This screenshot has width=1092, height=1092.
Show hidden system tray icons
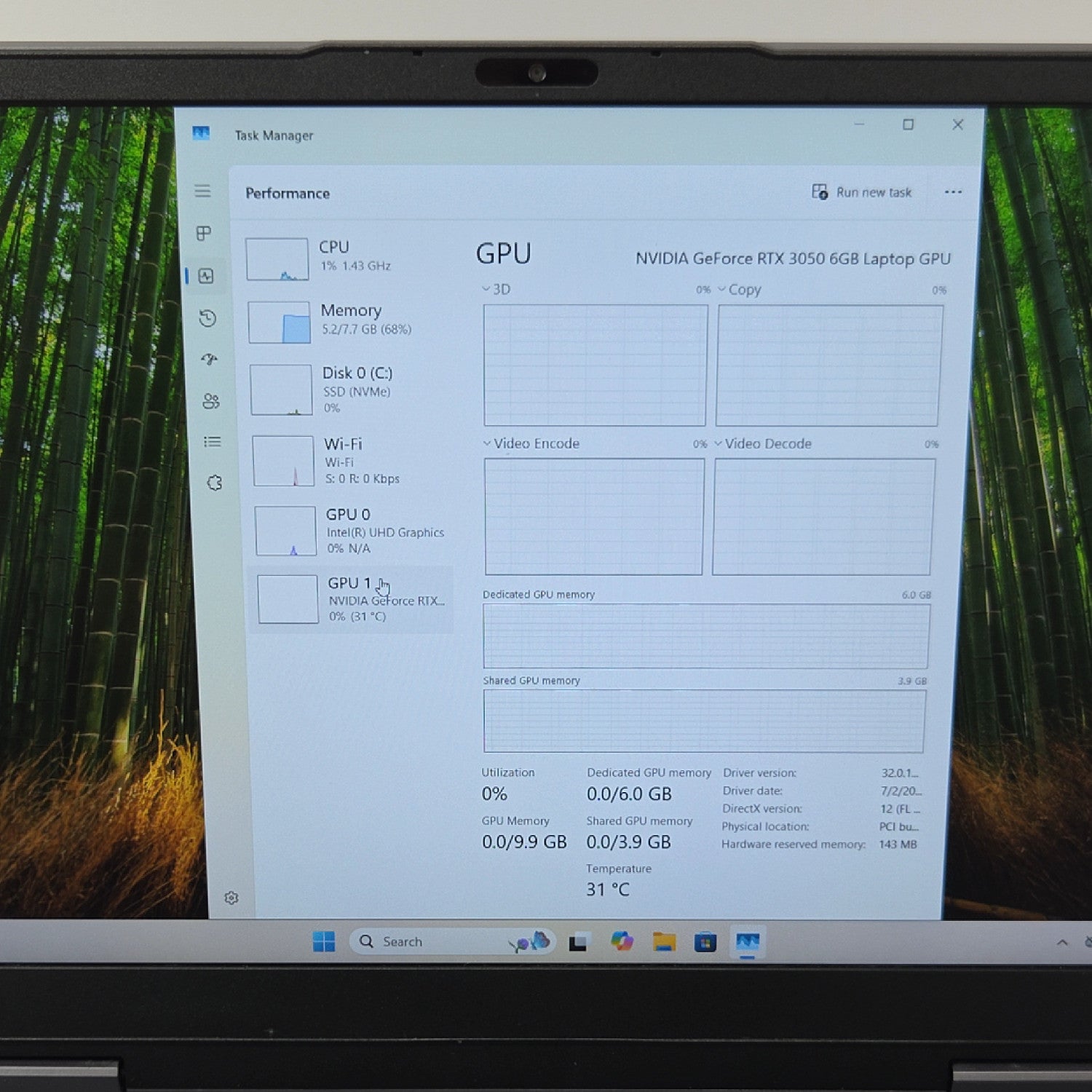point(1062,942)
